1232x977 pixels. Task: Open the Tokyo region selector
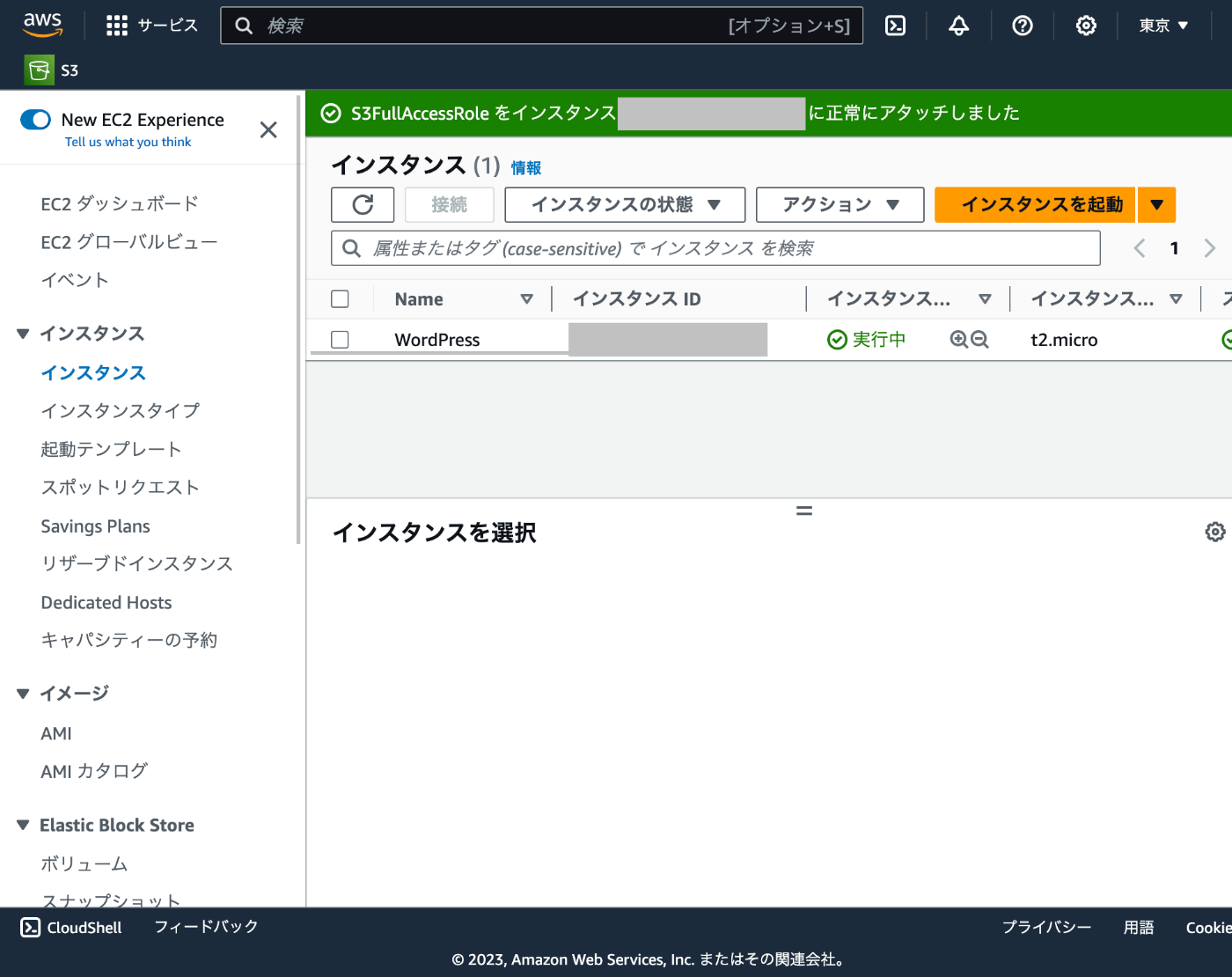click(1163, 26)
